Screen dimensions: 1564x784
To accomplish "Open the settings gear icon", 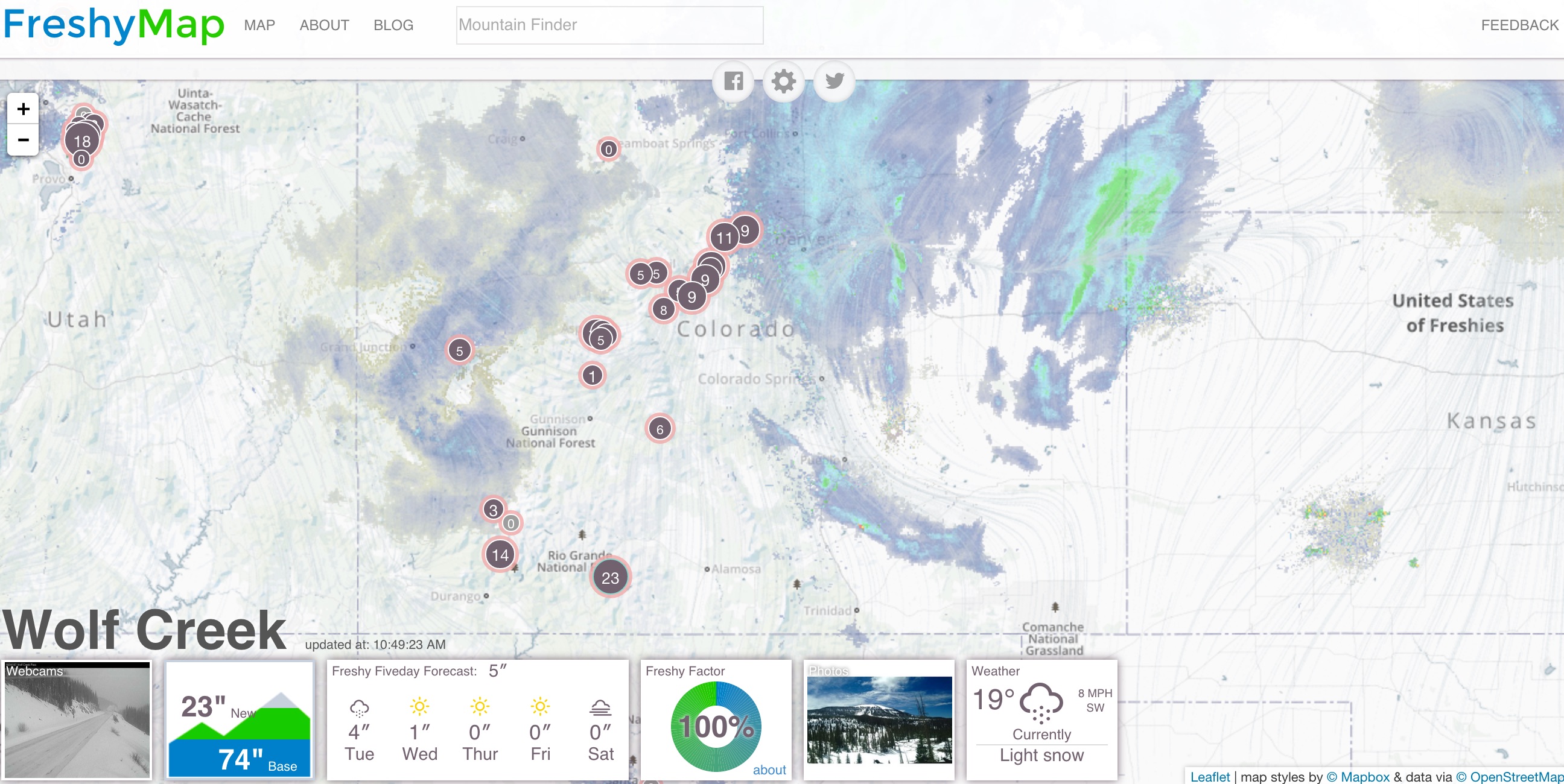I will pyautogui.click(x=783, y=82).
